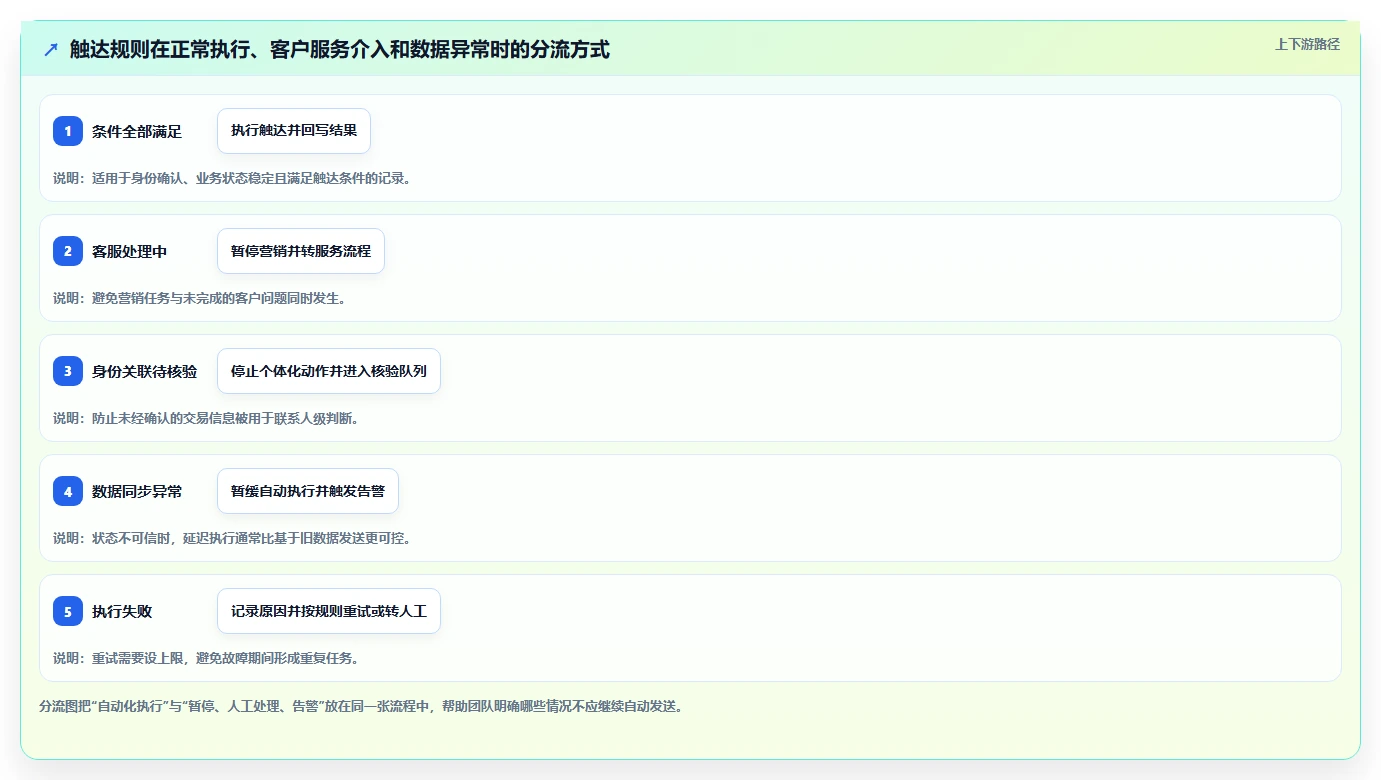
Task: Click the title 触达规则在正常执行
Action: coord(339,49)
